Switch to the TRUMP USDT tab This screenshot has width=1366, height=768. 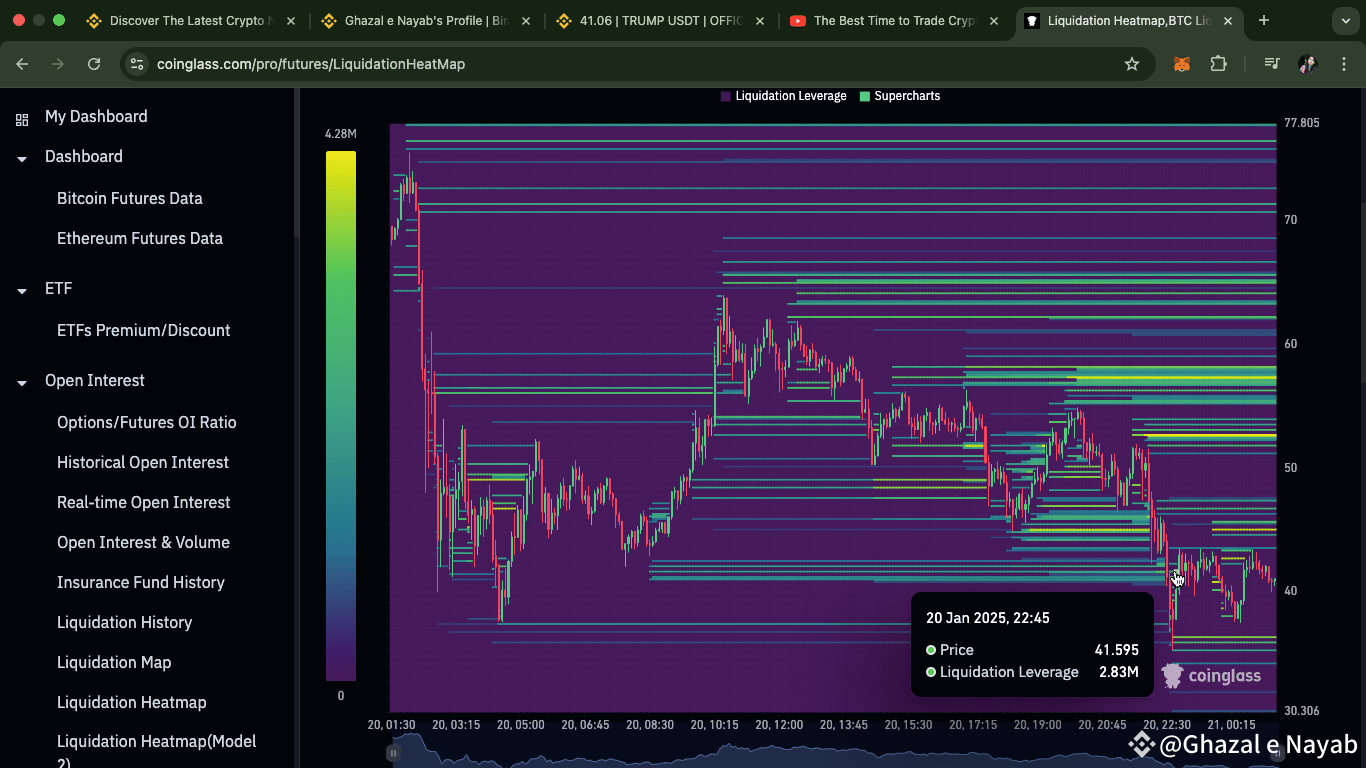tap(662, 20)
